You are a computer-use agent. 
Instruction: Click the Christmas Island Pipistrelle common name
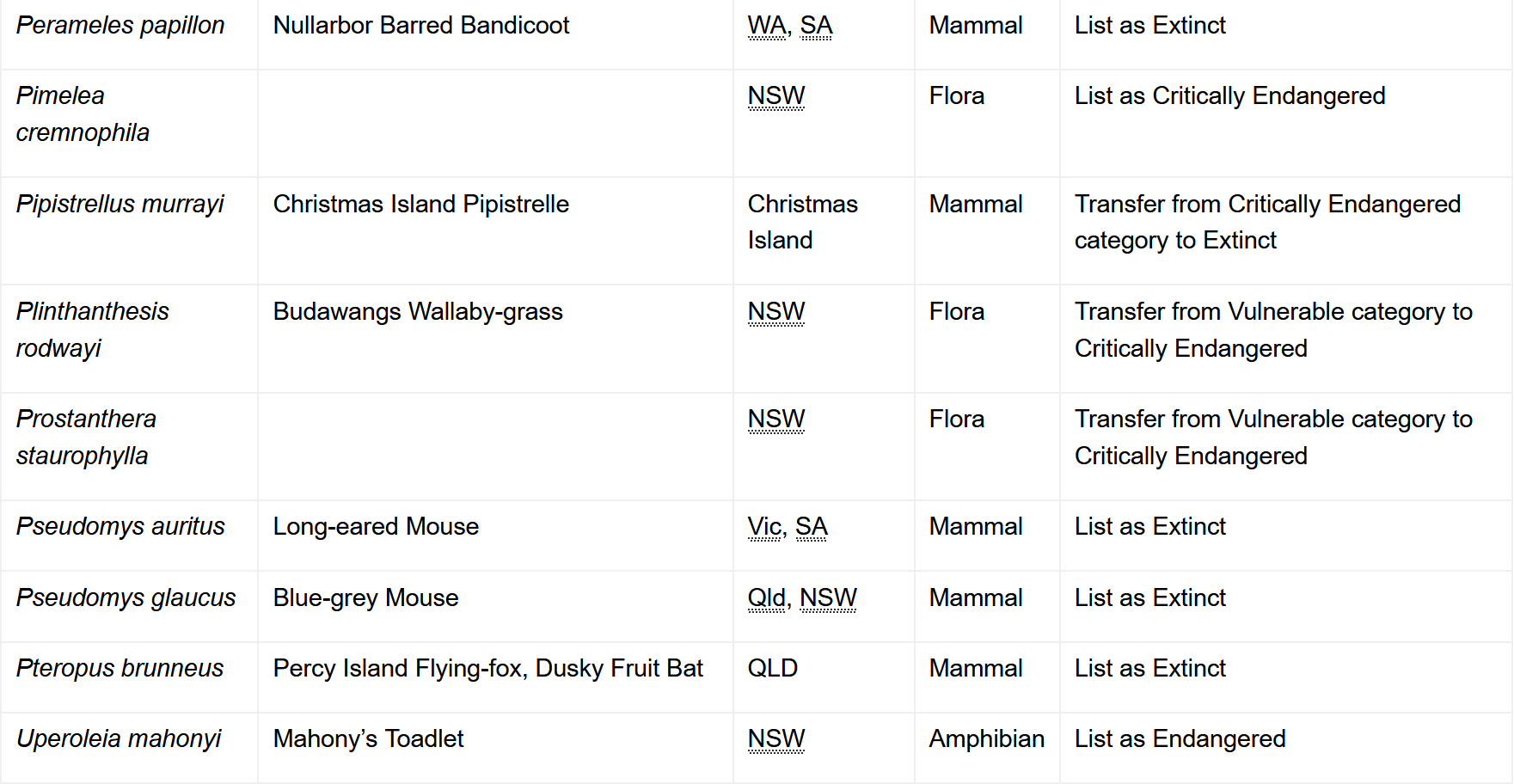tap(420, 205)
